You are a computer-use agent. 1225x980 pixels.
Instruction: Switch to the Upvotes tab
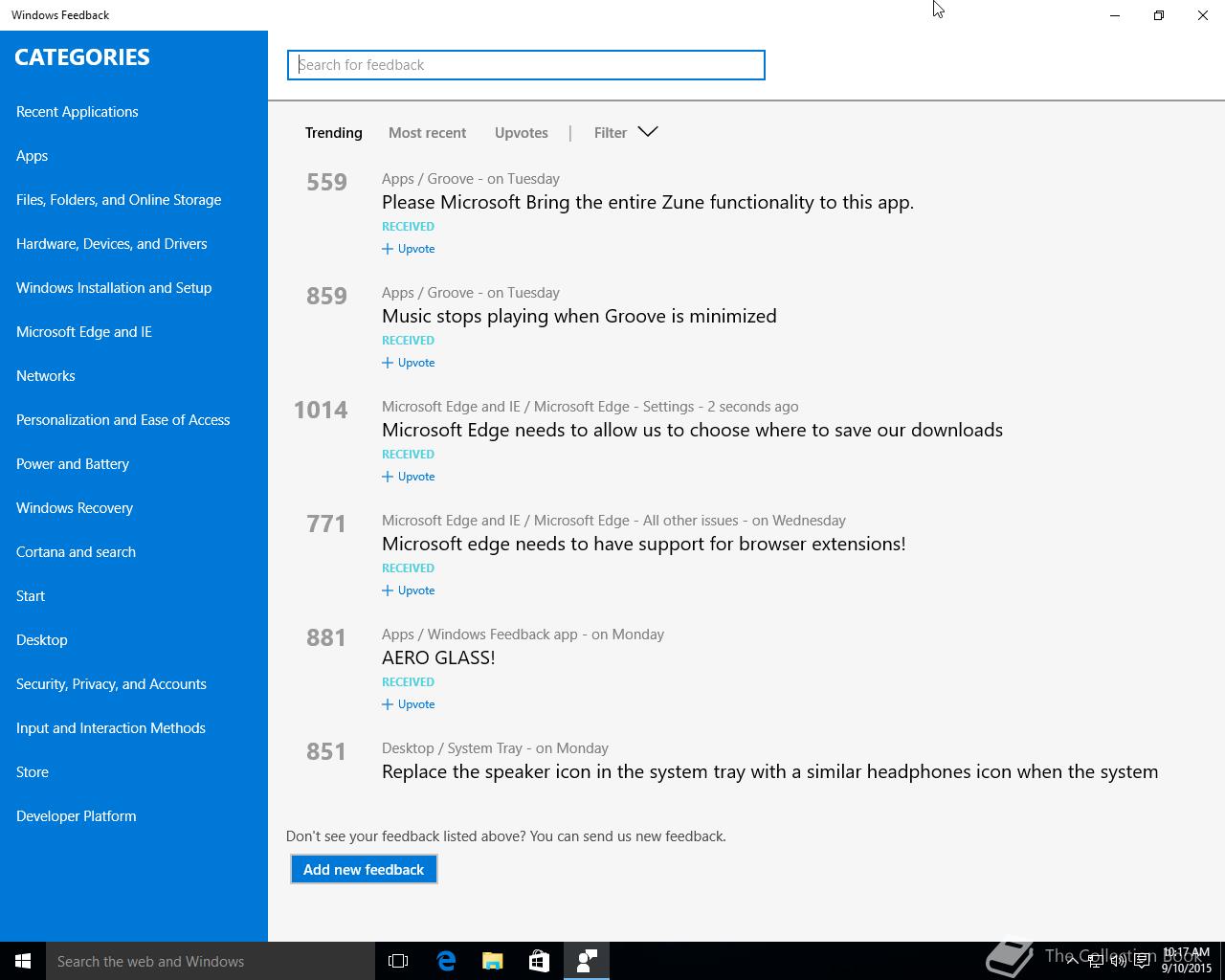click(x=521, y=133)
